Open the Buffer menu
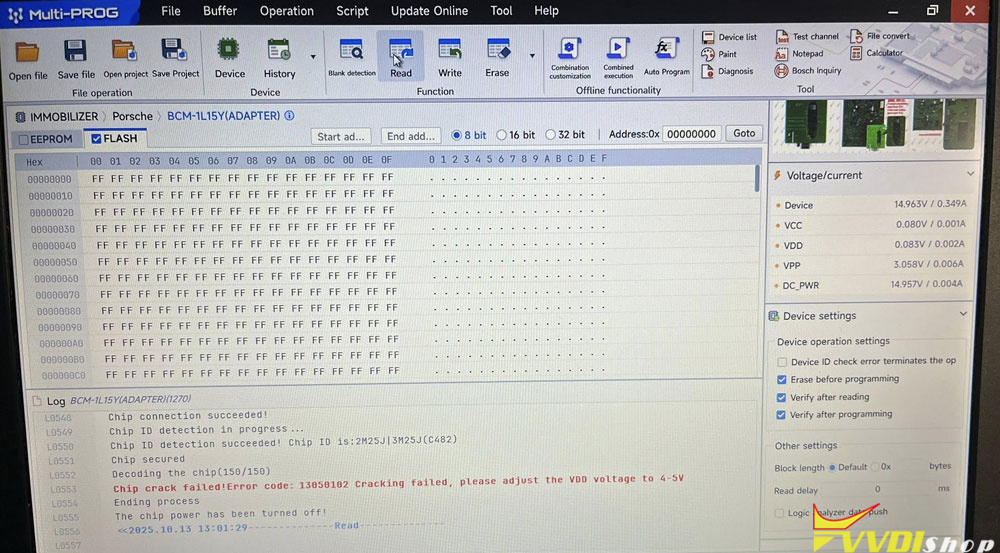The image size is (1000, 553). (x=220, y=11)
